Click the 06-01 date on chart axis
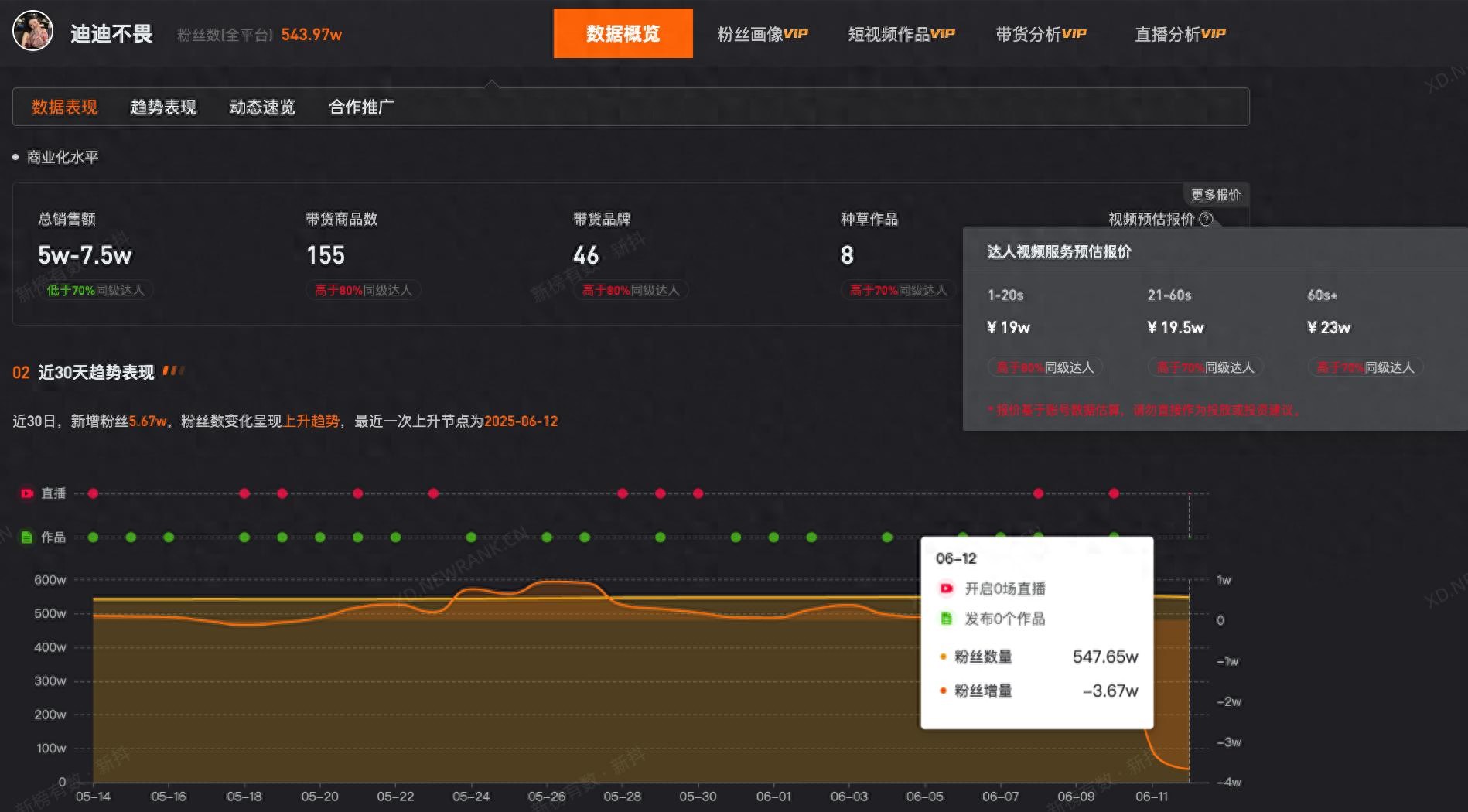The width and height of the screenshot is (1468, 812). coord(773,797)
